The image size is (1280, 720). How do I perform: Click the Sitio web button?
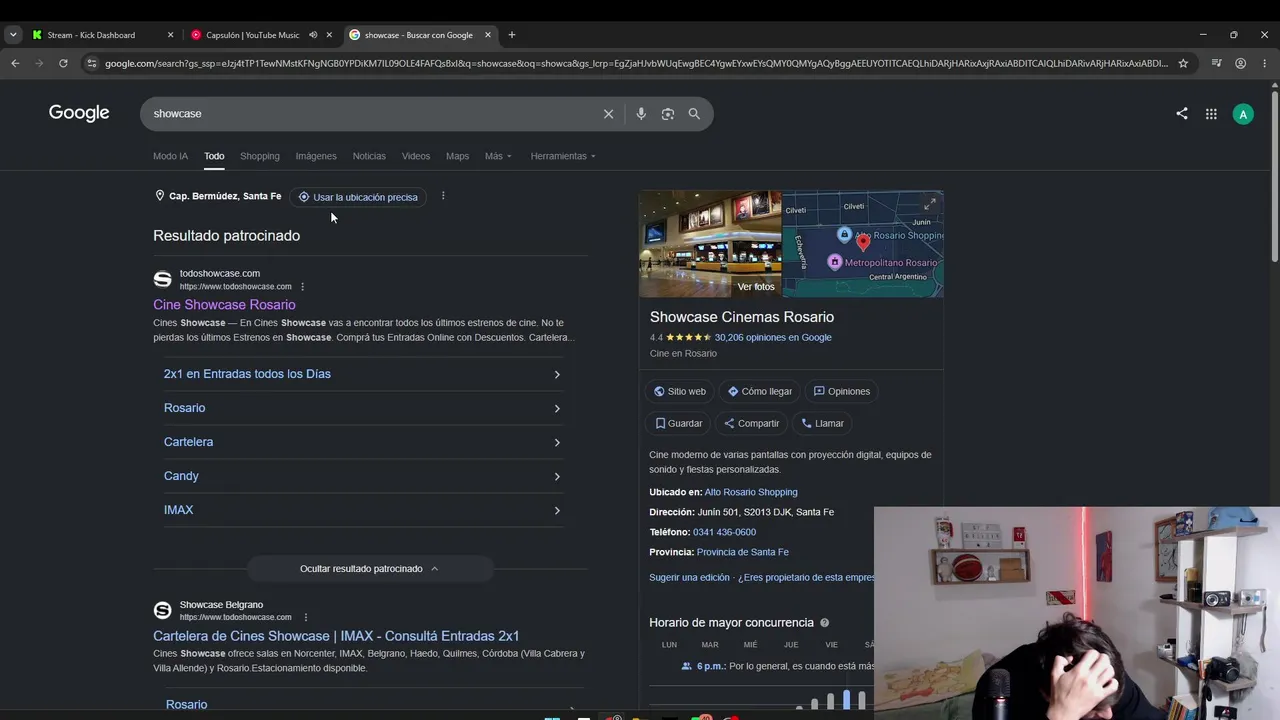coord(680,391)
